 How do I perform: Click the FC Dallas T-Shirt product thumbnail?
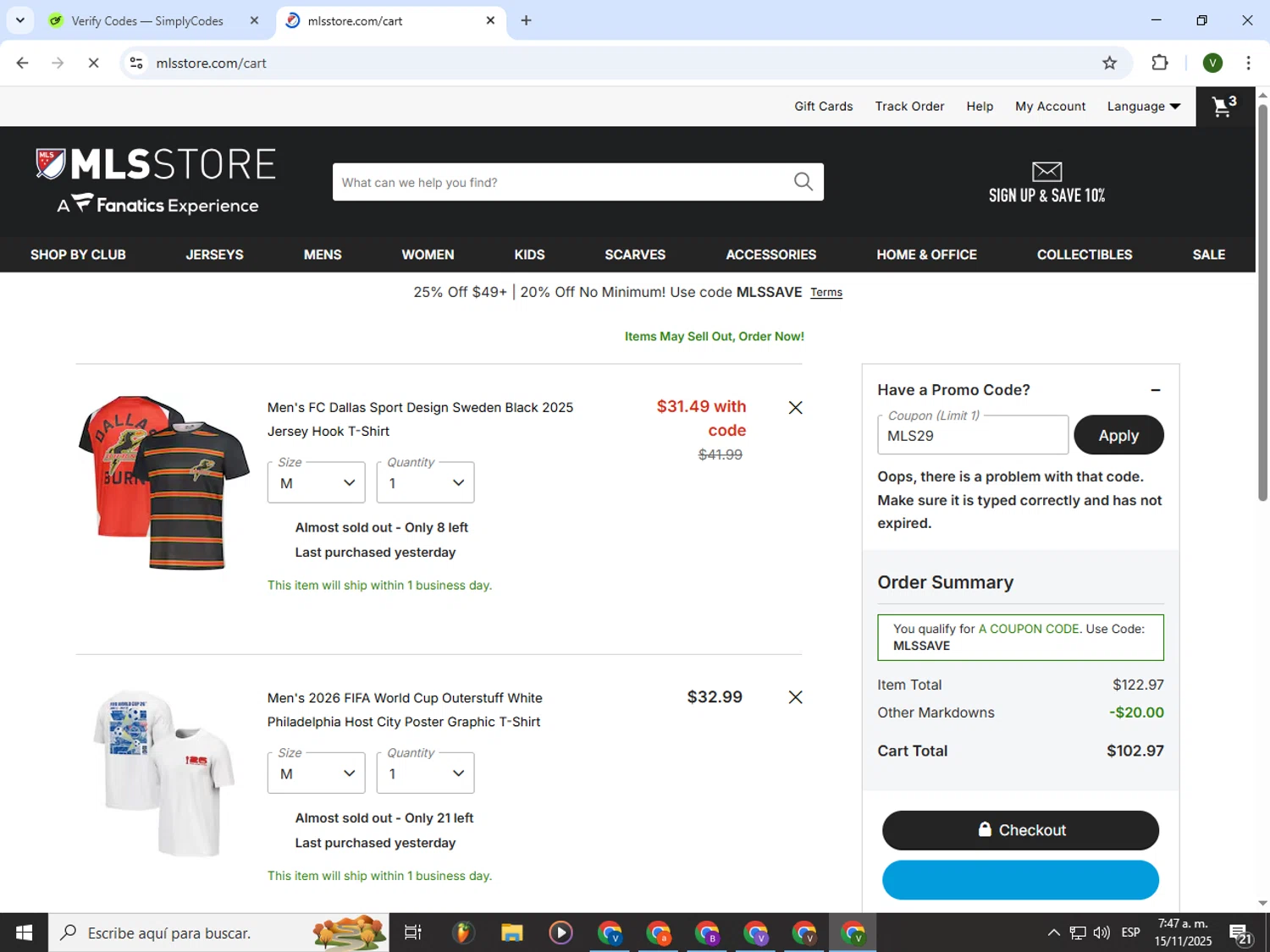pyautogui.click(x=163, y=483)
